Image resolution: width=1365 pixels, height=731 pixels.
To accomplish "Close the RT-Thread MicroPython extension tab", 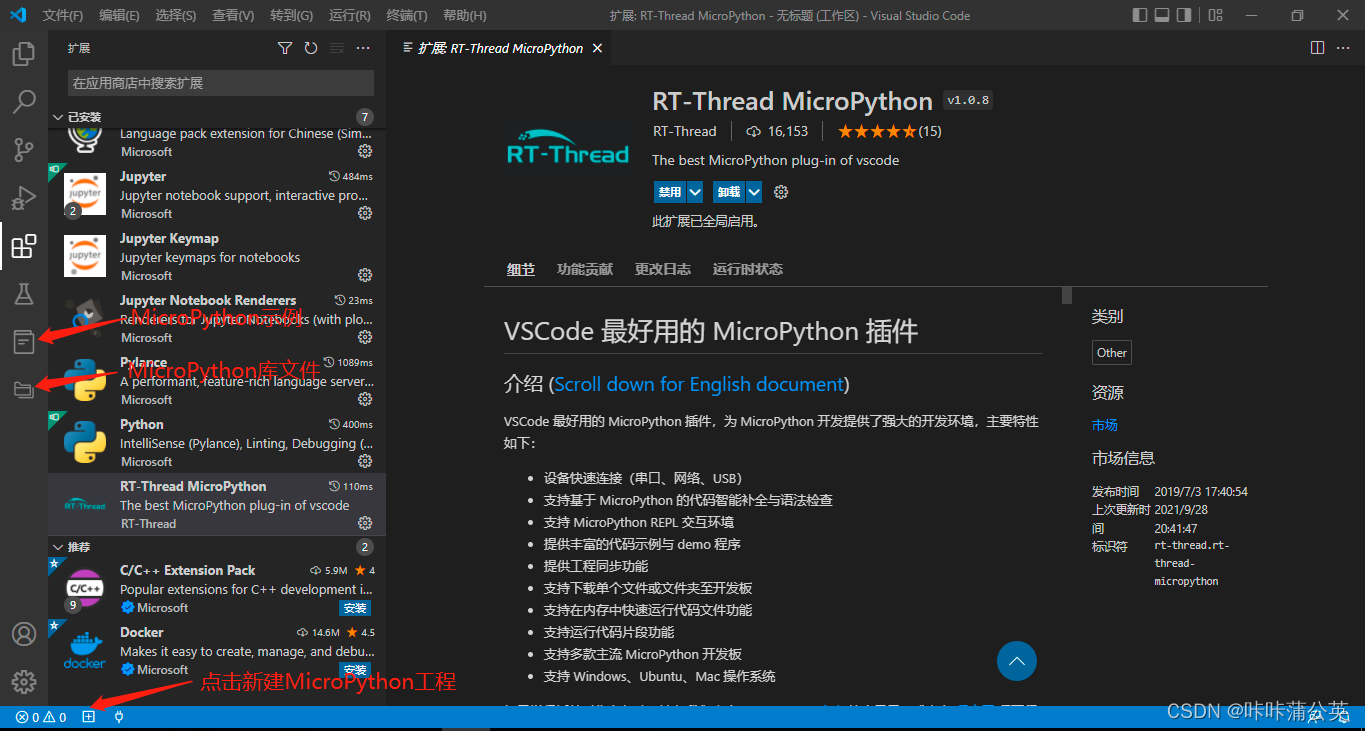I will (x=597, y=48).
